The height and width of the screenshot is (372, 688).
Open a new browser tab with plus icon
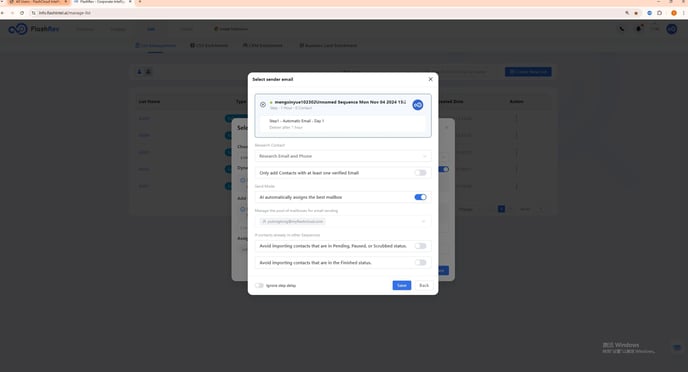coord(140,2)
